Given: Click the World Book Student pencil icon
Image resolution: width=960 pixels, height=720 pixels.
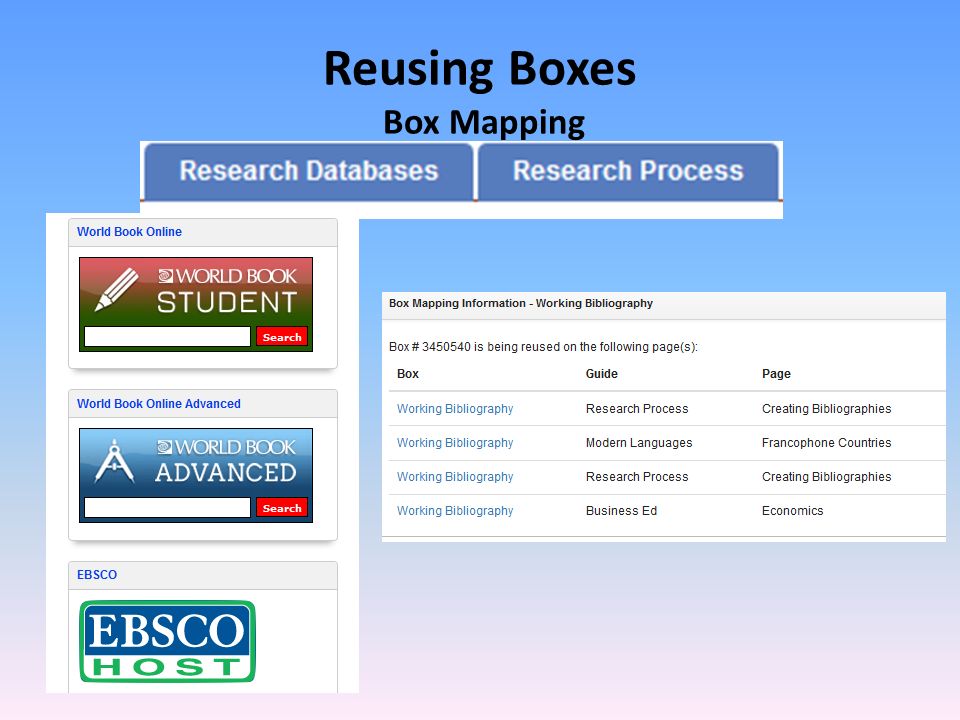Looking at the screenshot, I should (116, 290).
